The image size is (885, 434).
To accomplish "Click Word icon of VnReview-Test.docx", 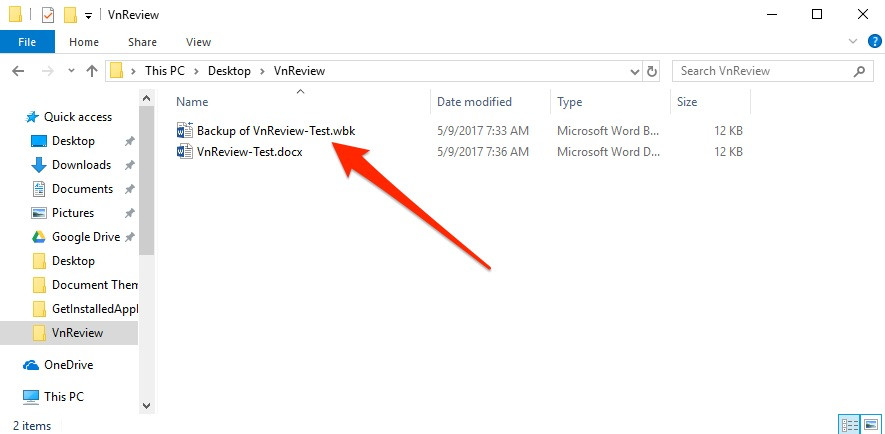I will point(185,152).
